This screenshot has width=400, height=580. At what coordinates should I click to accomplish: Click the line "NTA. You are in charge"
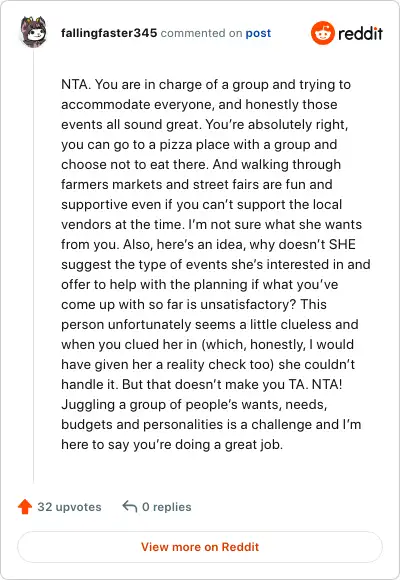point(206,85)
